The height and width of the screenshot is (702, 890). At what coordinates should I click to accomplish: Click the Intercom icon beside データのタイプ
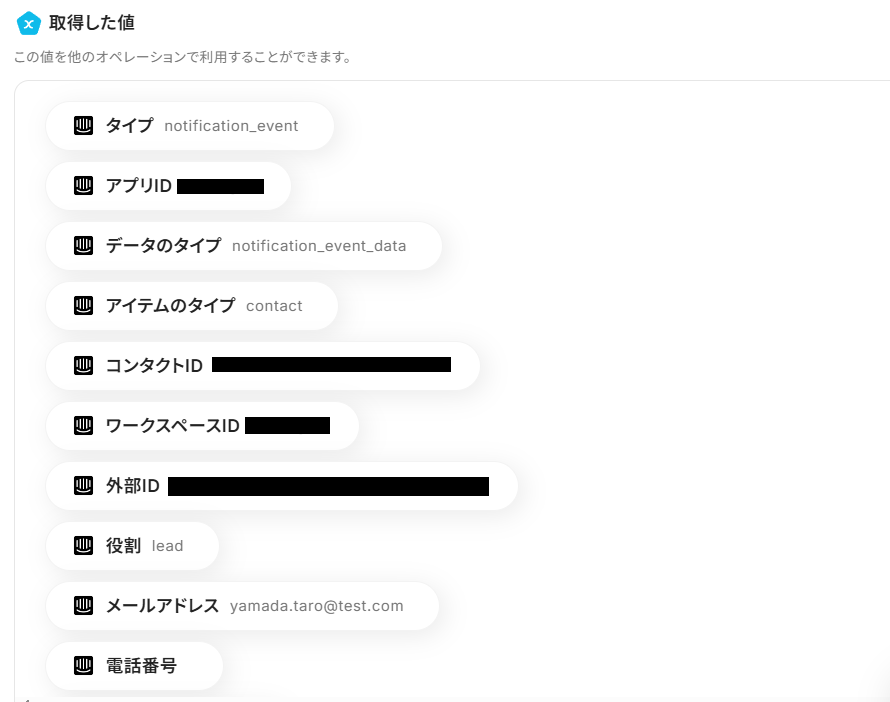tap(84, 246)
